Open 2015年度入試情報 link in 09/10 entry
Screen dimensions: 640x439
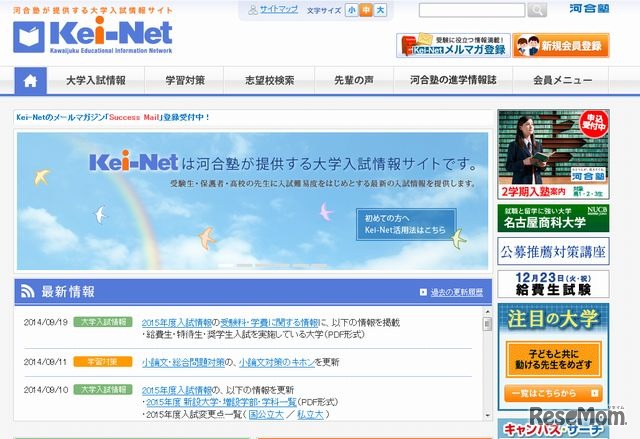tap(177, 390)
